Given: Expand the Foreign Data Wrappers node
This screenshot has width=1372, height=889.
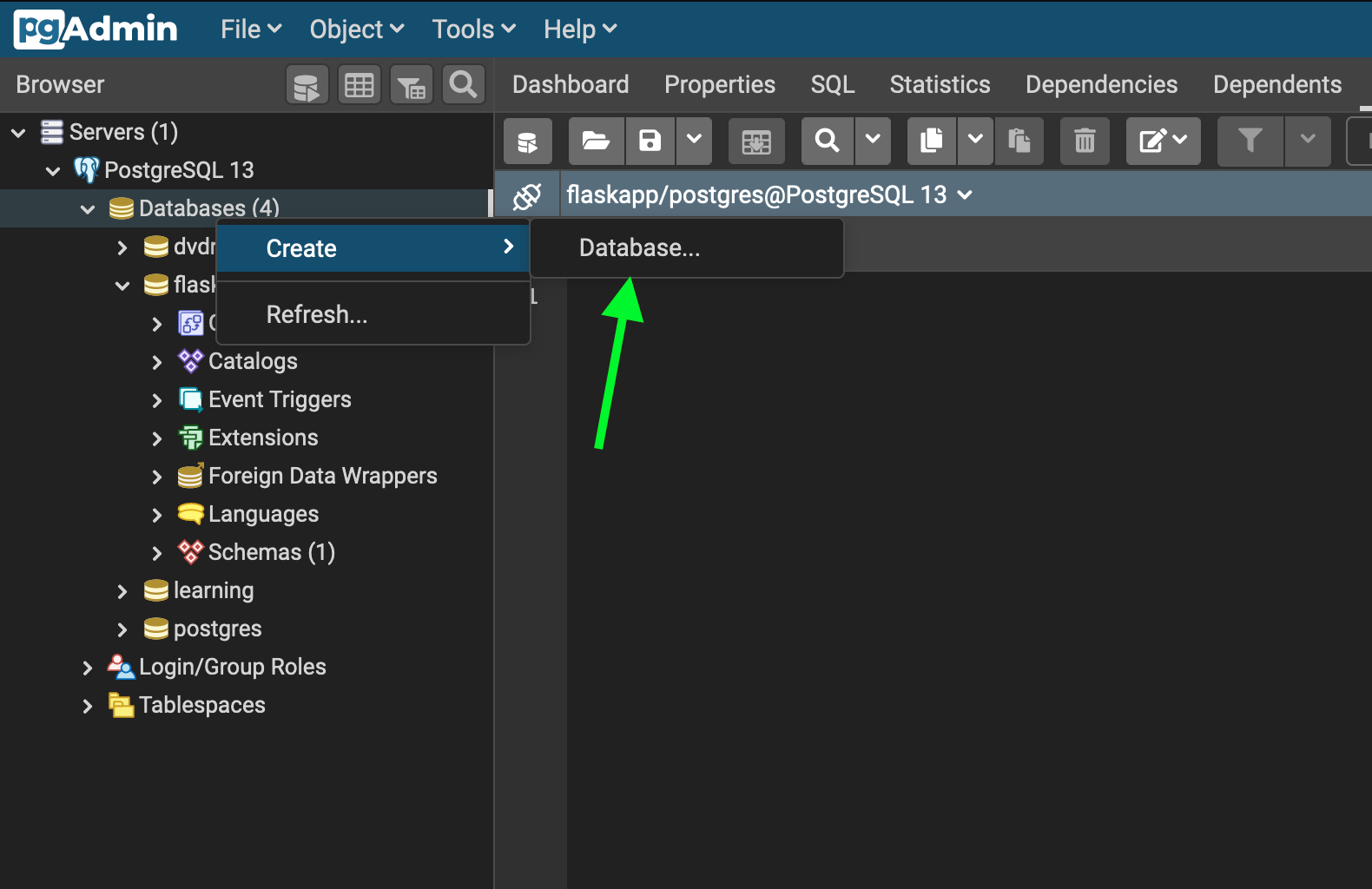Looking at the screenshot, I should pos(157,477).
